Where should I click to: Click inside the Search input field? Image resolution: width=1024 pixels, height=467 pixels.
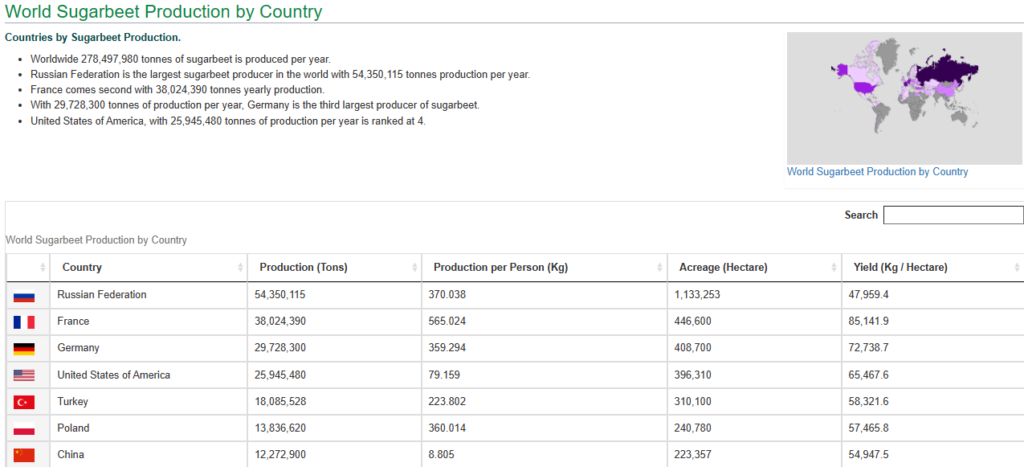(952, 215)
